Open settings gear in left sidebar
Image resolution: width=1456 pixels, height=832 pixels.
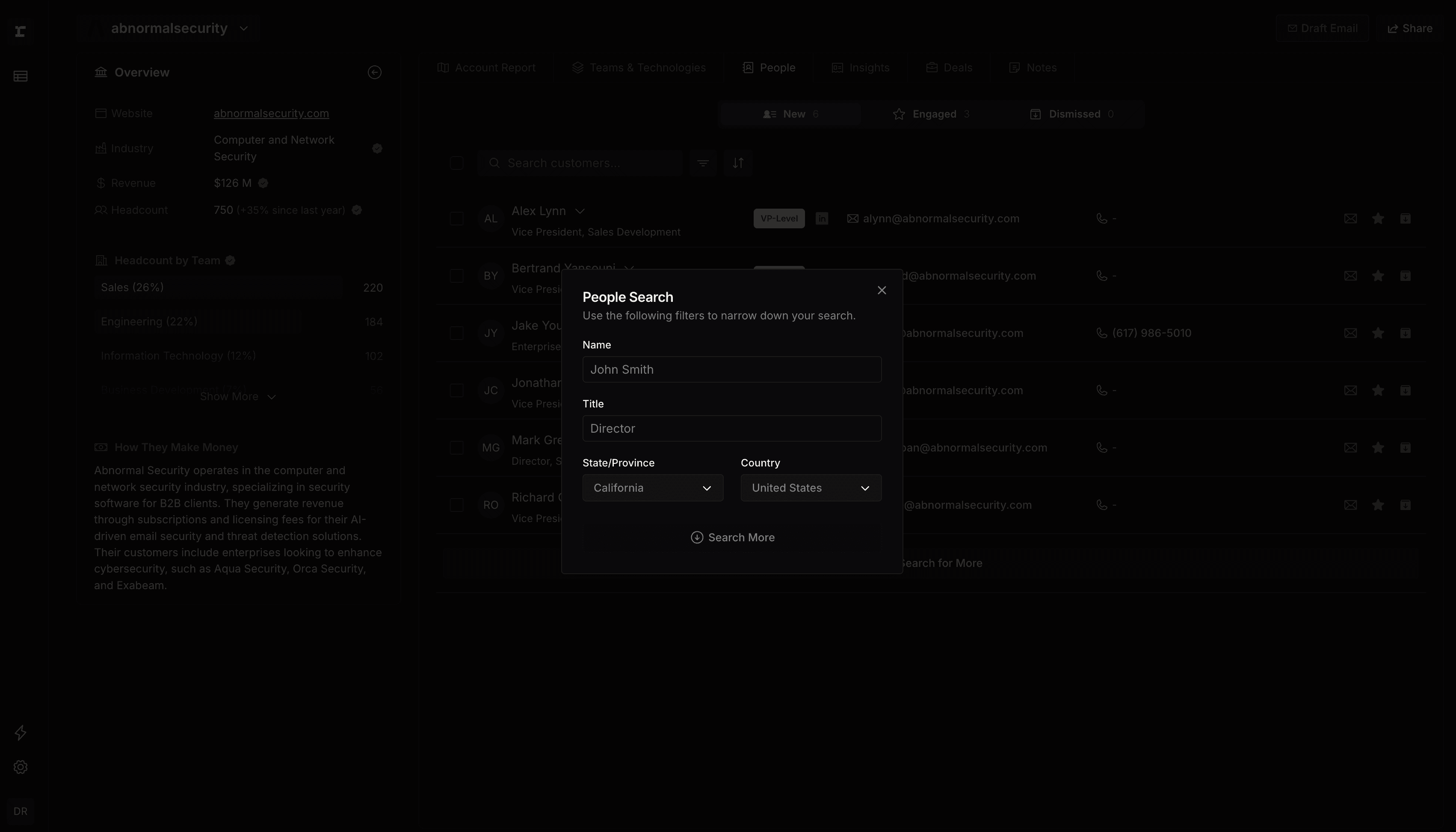21,767
